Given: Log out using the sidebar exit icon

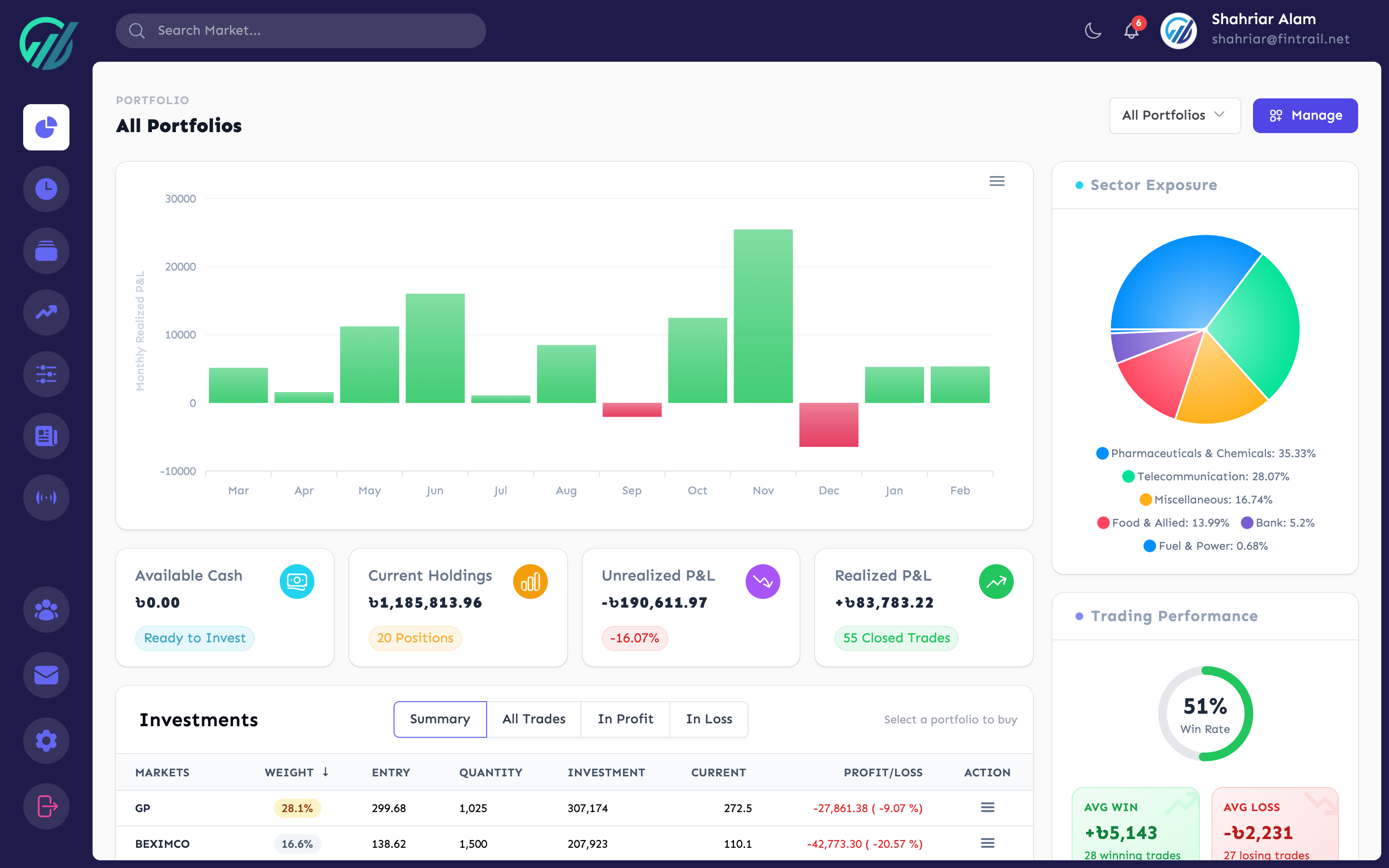Looking at the screenshot, I should pos(46,806).
